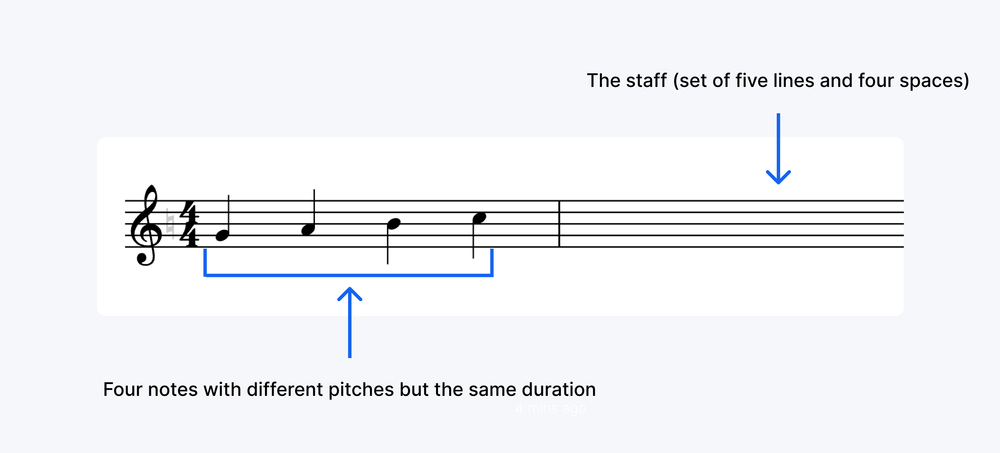Select the fourth quarter note head
The image size is (1000, 453).
tap(480, 218)
